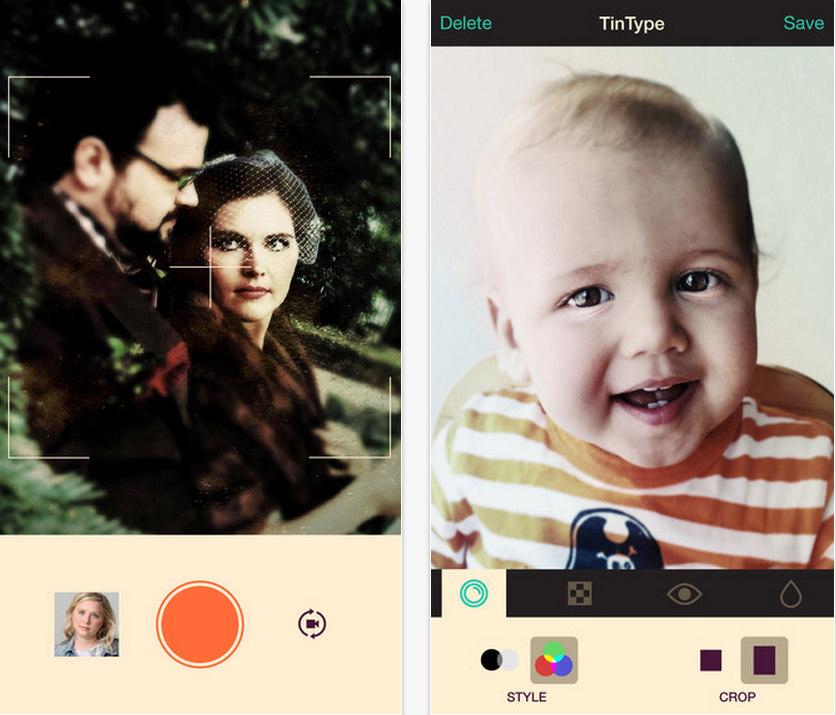Select the green circle style tab

(x=473, y=593)
